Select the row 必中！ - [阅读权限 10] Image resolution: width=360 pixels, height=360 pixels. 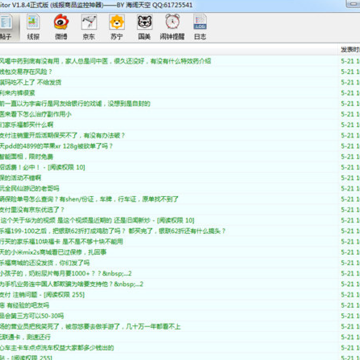(180, 167)
